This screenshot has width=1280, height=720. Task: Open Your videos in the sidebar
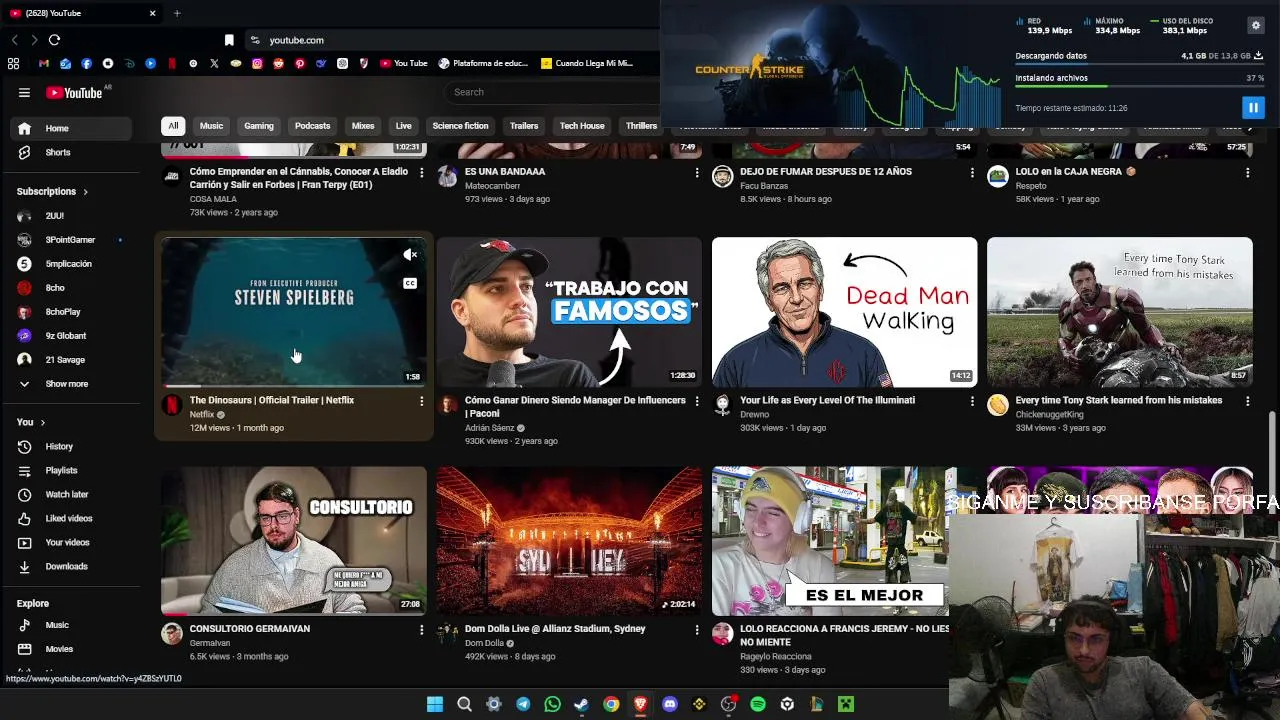coord(70,542)
